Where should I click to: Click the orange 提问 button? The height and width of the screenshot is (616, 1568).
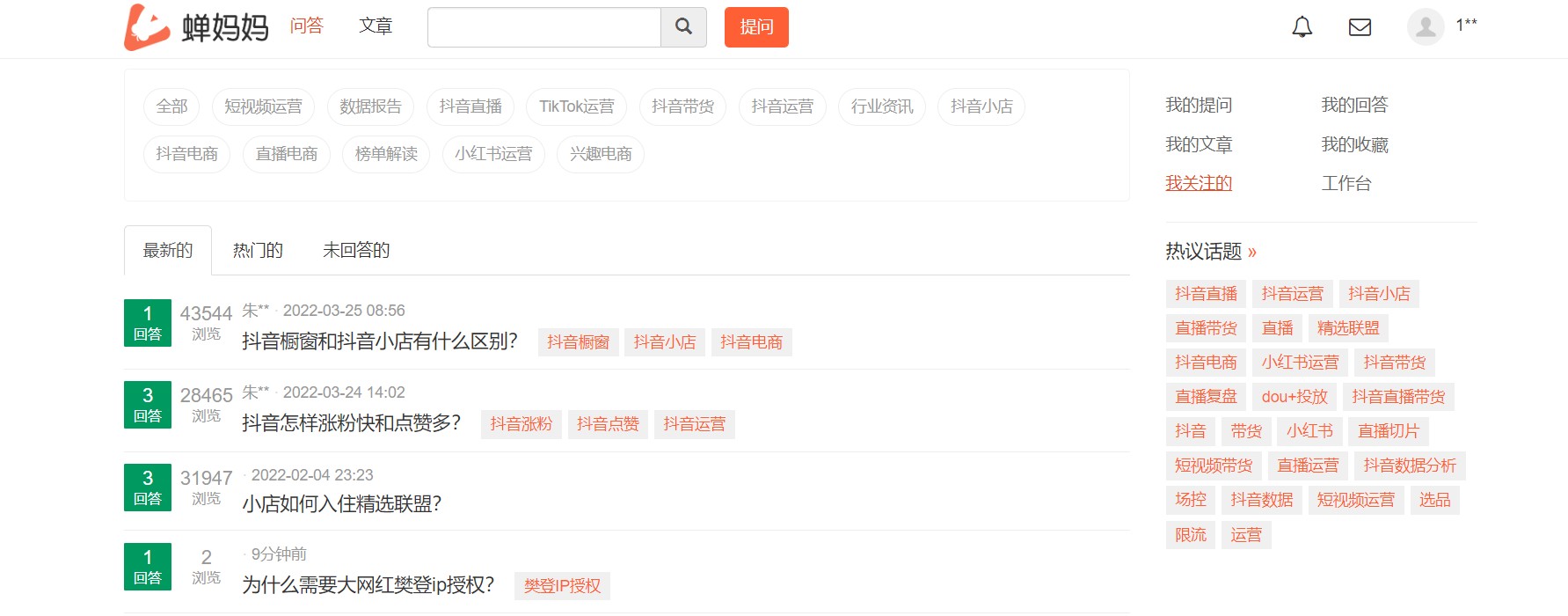pyautogui.click(x=756, y=27)
